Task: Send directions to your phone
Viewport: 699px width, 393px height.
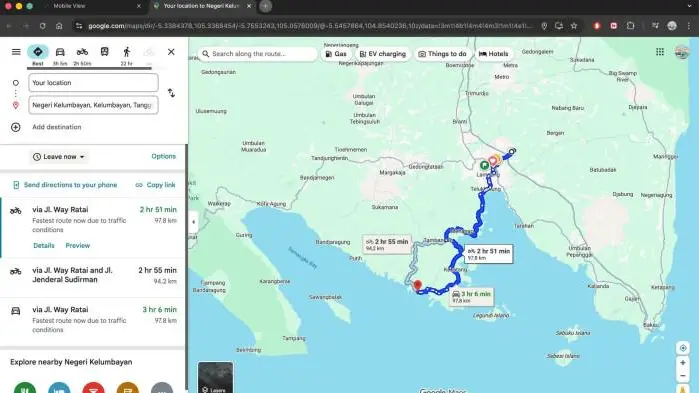Action: pos(65,185)
